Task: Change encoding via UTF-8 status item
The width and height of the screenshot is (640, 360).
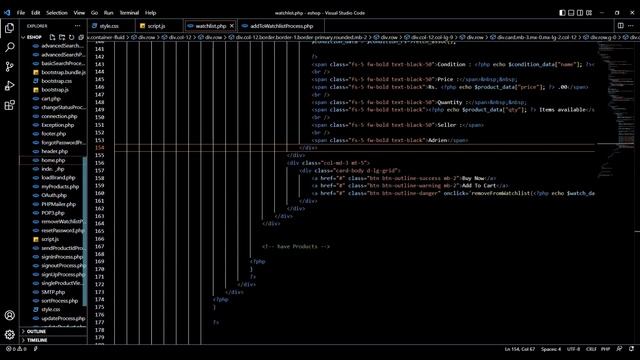Action: tap(573, 349)
